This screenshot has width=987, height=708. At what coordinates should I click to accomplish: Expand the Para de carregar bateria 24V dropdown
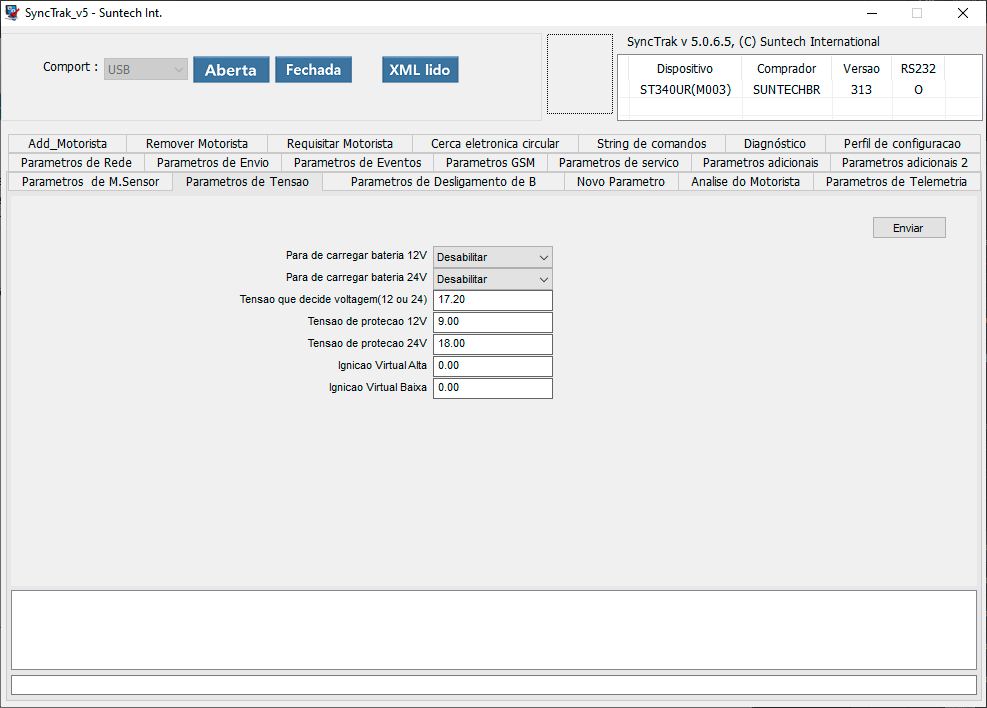coord(492,279)
